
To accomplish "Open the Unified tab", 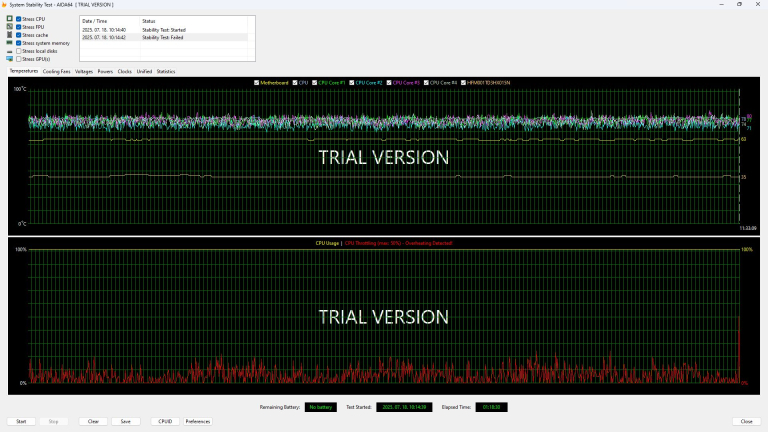I will (144, 72).
